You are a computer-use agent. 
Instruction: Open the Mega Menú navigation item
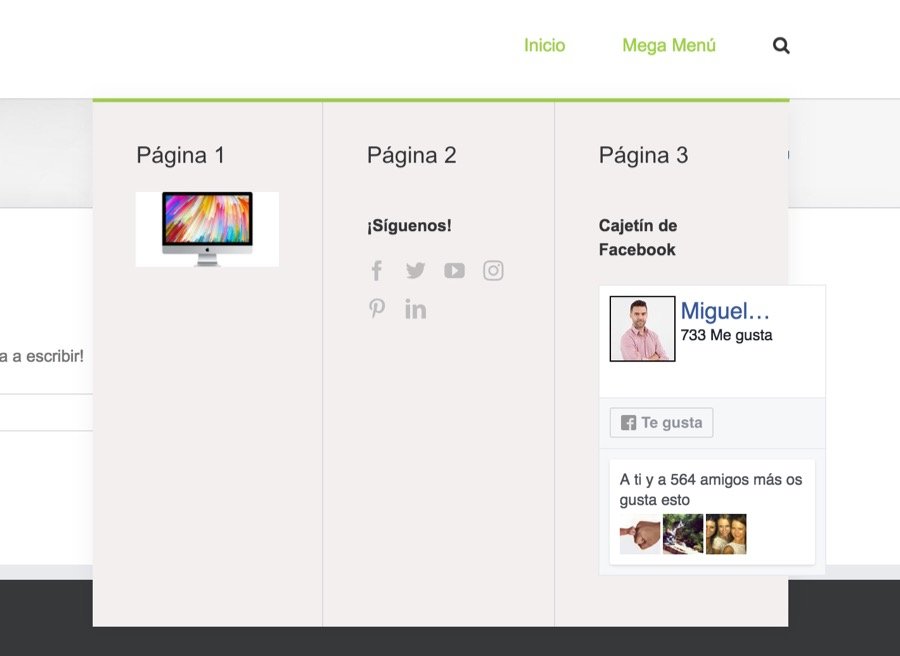[669, 44]
